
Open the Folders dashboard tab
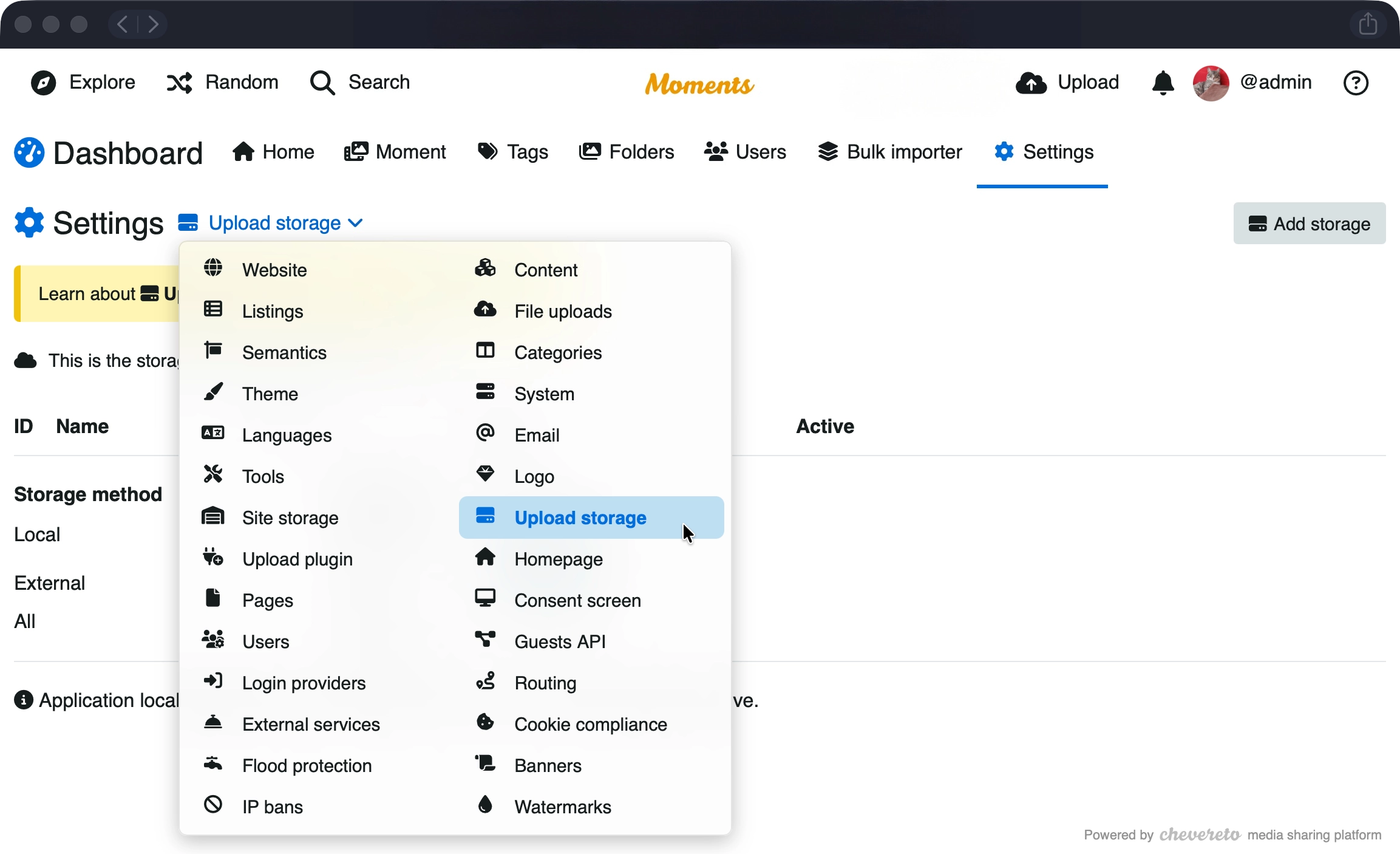(627, 152)
